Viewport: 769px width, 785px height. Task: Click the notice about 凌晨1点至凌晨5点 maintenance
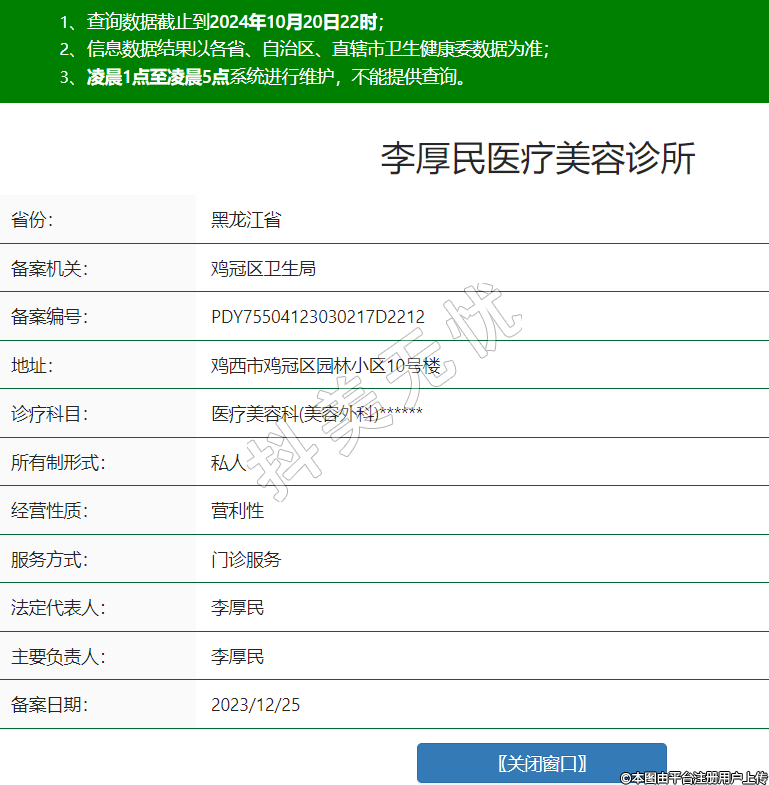pos(277,77)
